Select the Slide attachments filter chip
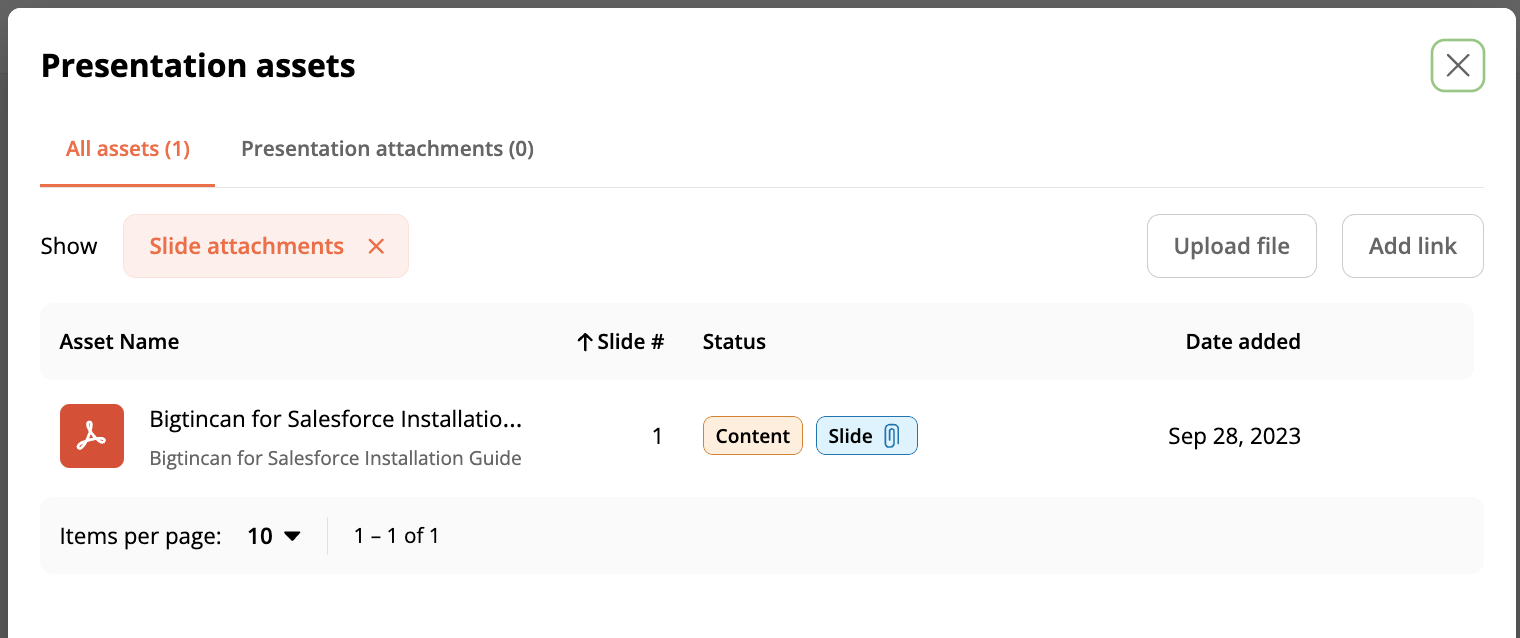Image resolution: width=1520 pixels, height=638 pixels. pos(246,246)
